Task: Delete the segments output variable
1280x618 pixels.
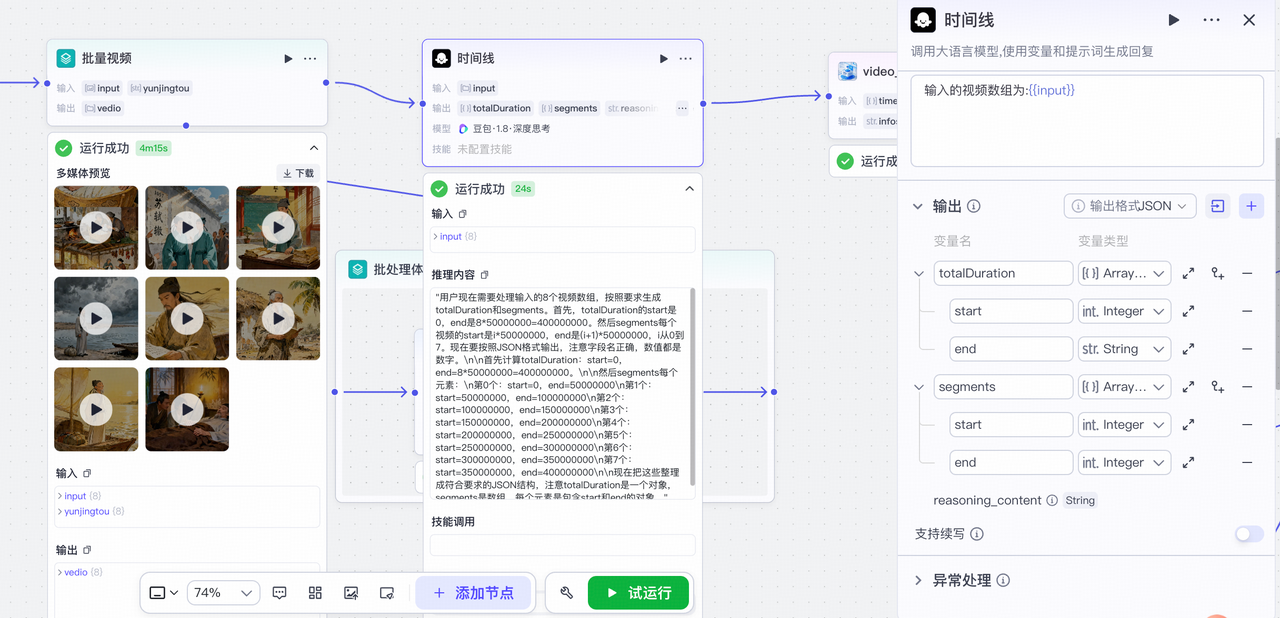Action: (x=1247, y=387)
